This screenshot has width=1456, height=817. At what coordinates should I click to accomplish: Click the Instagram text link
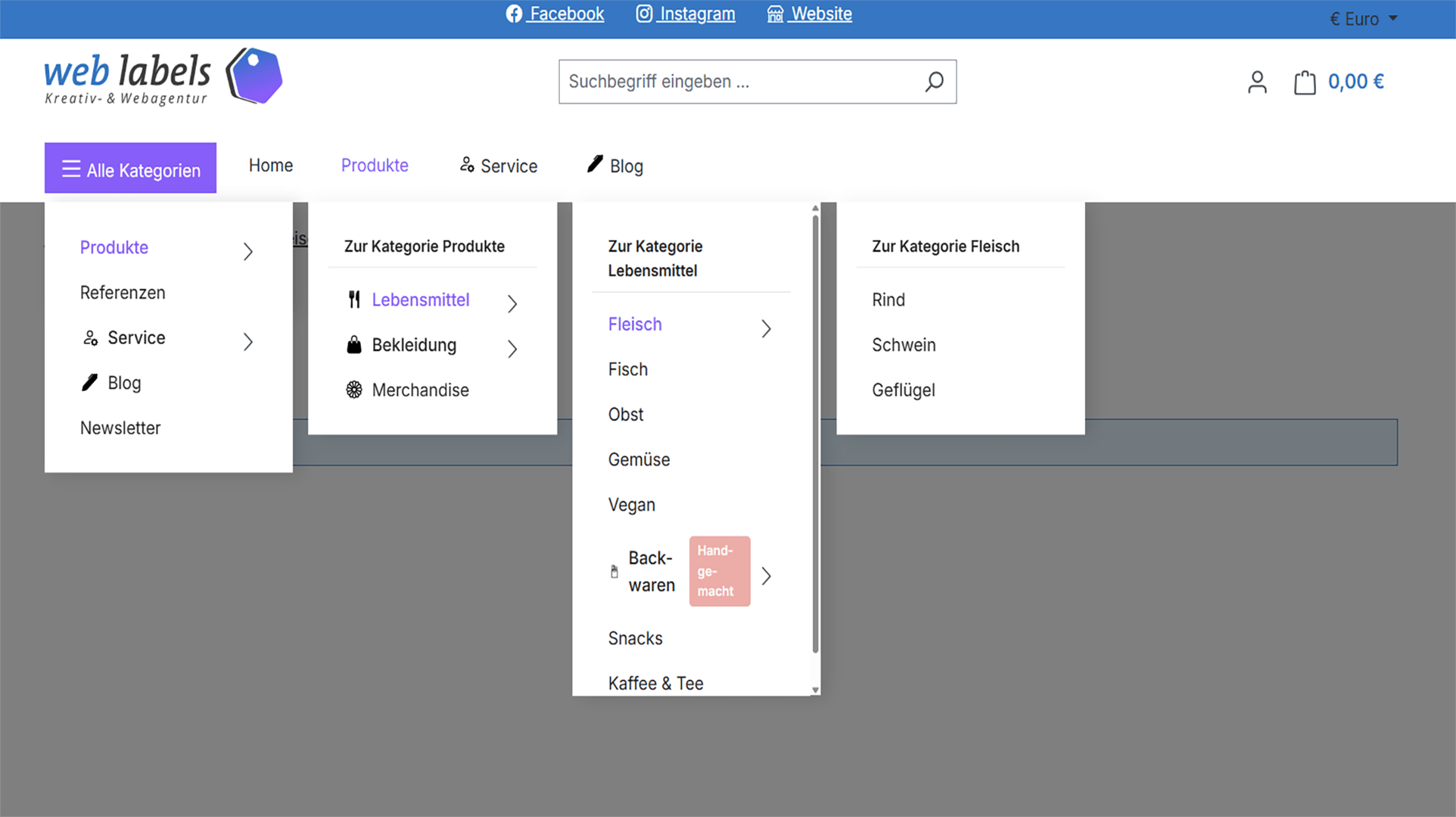tap(697, 14)
